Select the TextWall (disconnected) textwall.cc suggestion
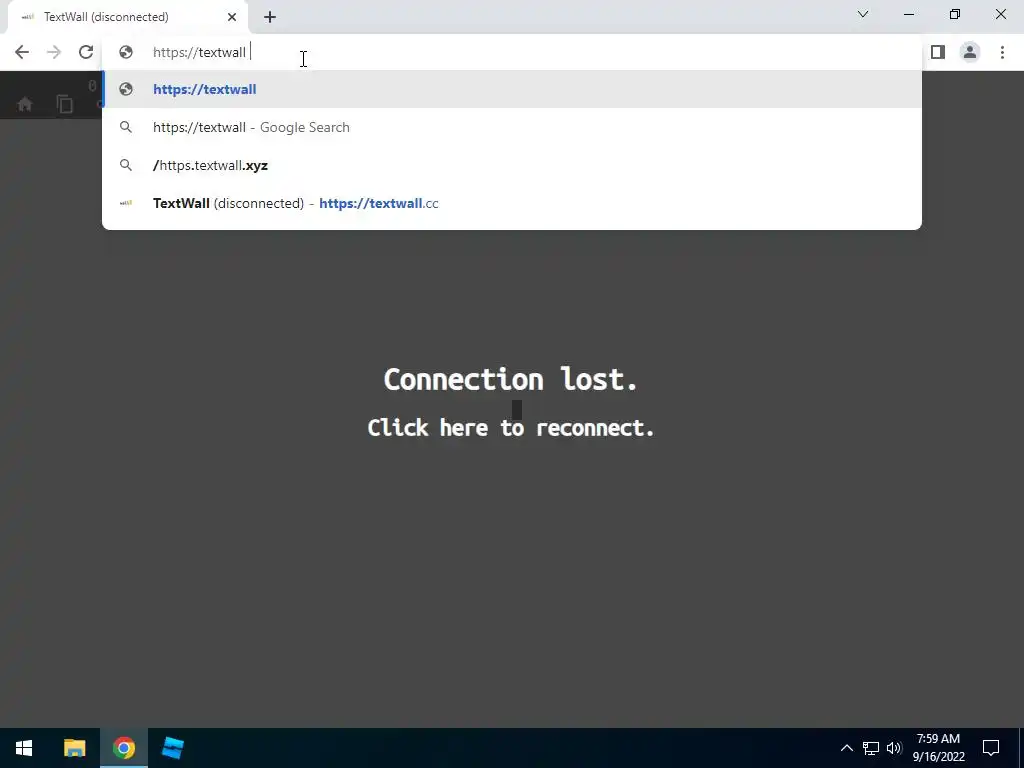This screenshot has height=768, width=1024. click(x=512, y=203)
